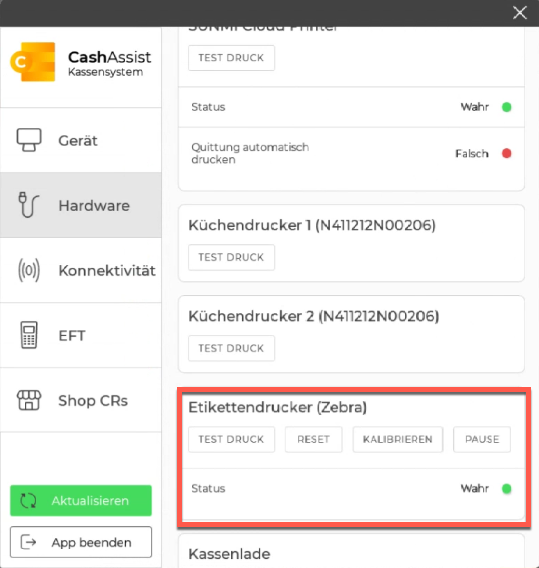
Task: Click red Falsch indicator for Quittung automatisch drucken
Action: coord(506,154)
